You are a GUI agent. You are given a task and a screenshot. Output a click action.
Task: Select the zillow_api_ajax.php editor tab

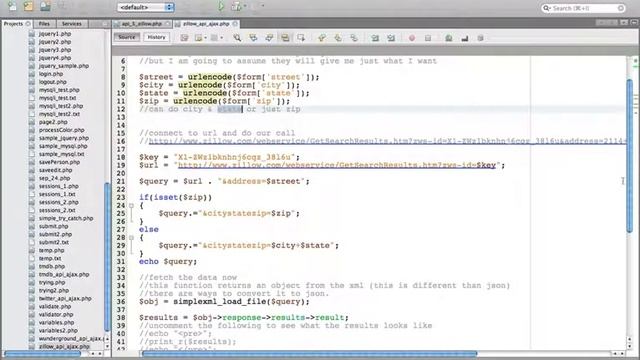pyautogui.click(x=206, y=24)
